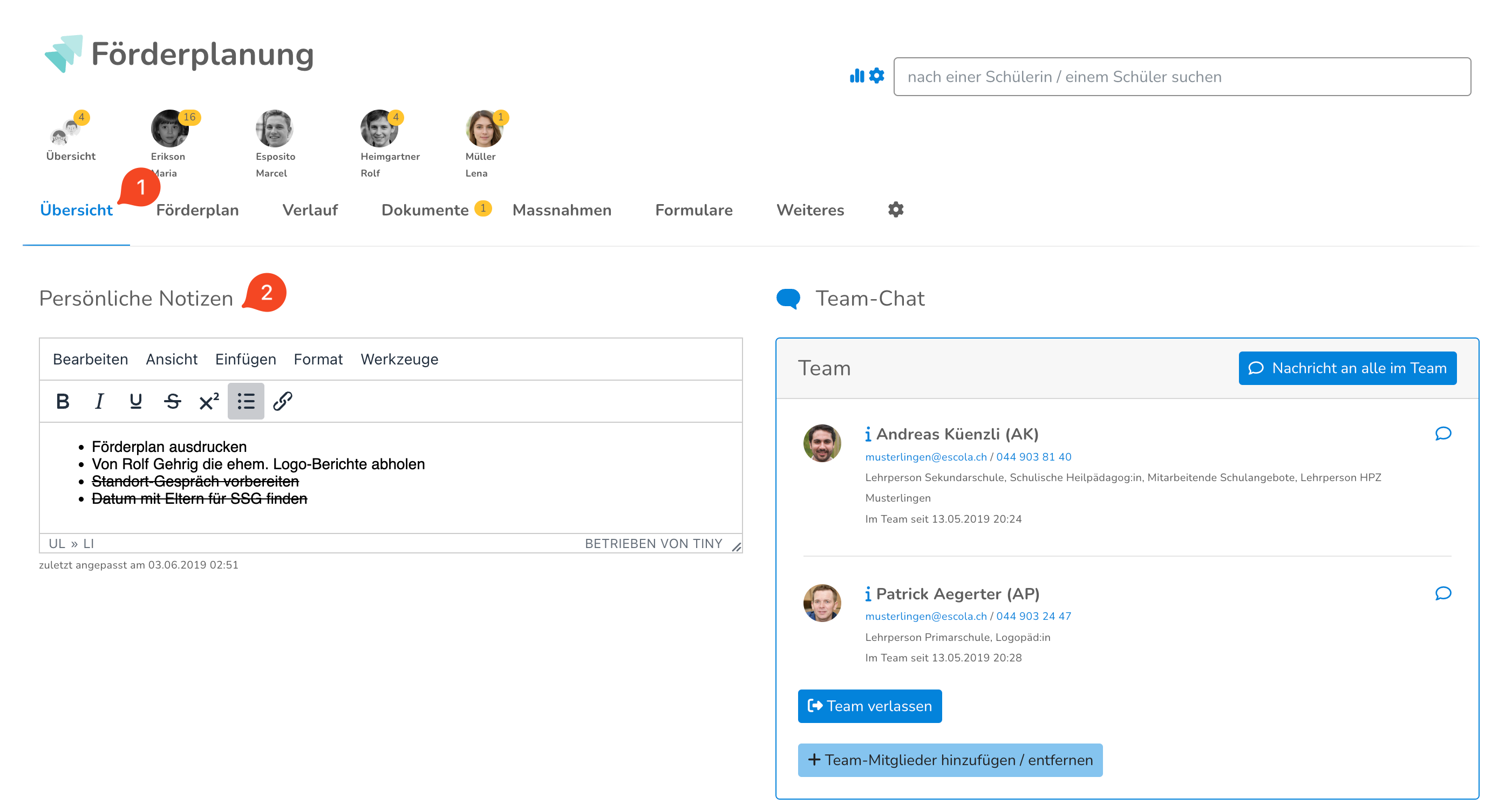This screenshot has width=1512, height=811.
Task: Open settings gear next to search field
Action: [876, 76]
